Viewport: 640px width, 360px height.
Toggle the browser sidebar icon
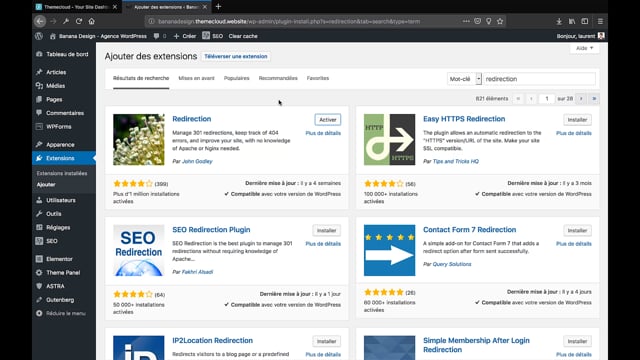click(585, 21)
